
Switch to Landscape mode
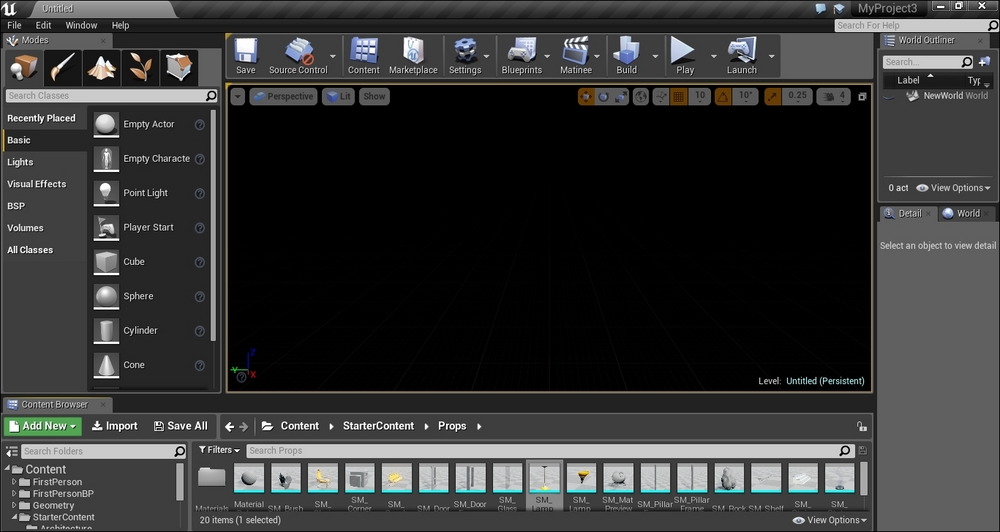(x=102, y=68)
